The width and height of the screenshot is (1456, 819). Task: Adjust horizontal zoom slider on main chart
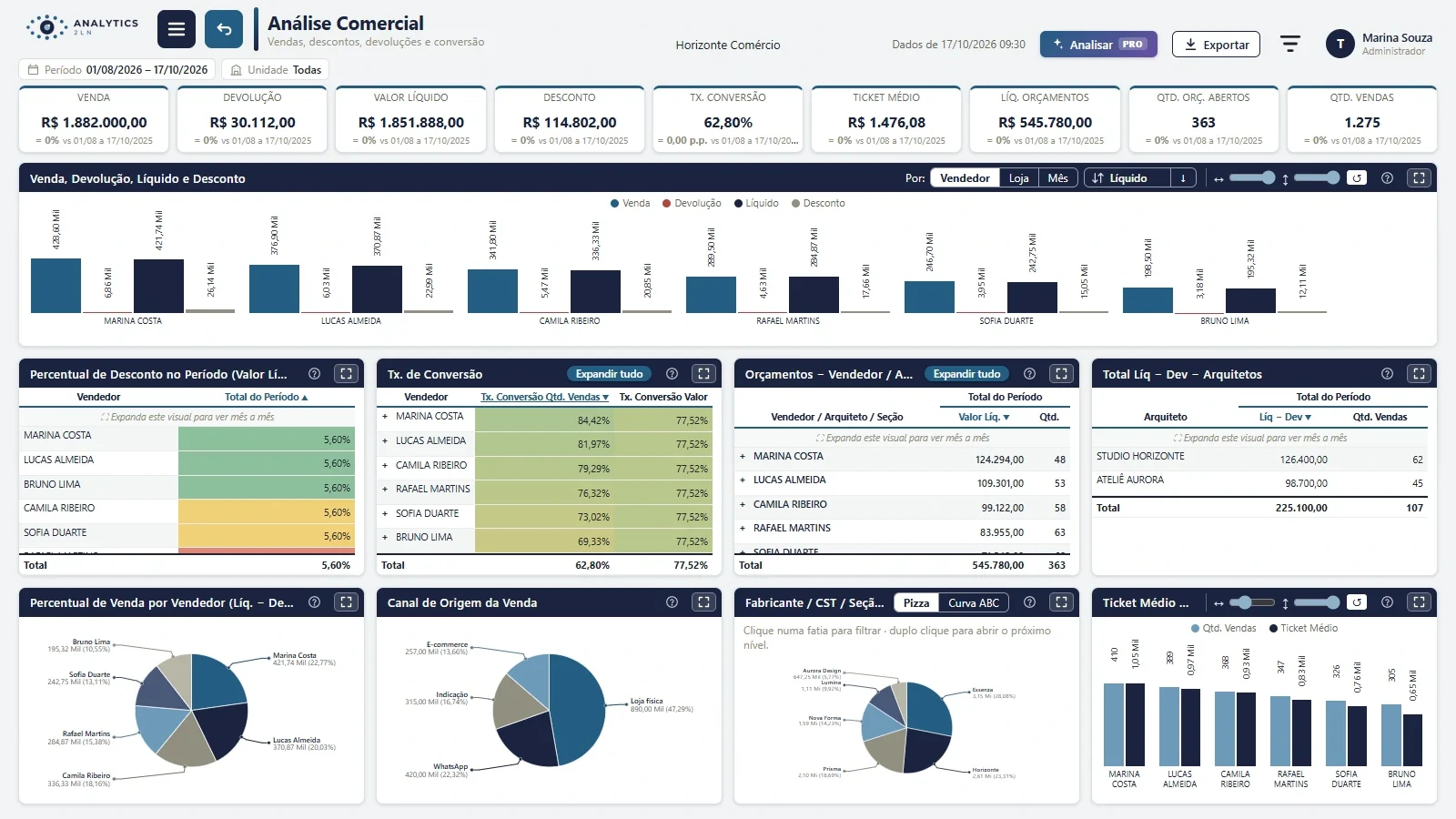1251,178
